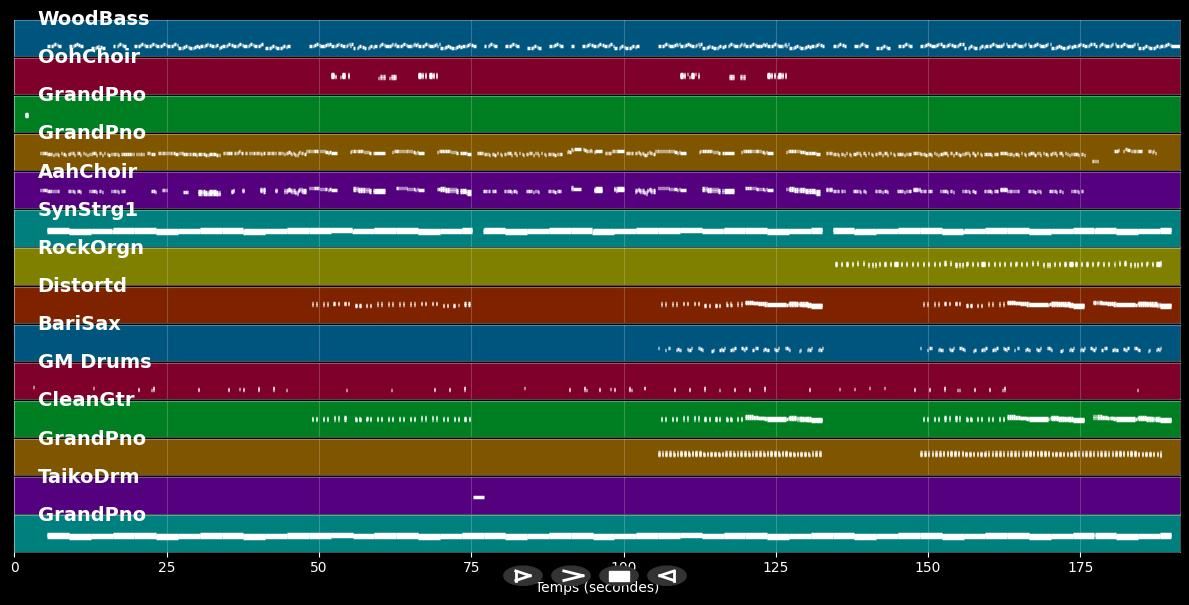This screenshot has height=605, width=1189.
Task: Select the WoodBass track label
Action: (x=93, y=19)
